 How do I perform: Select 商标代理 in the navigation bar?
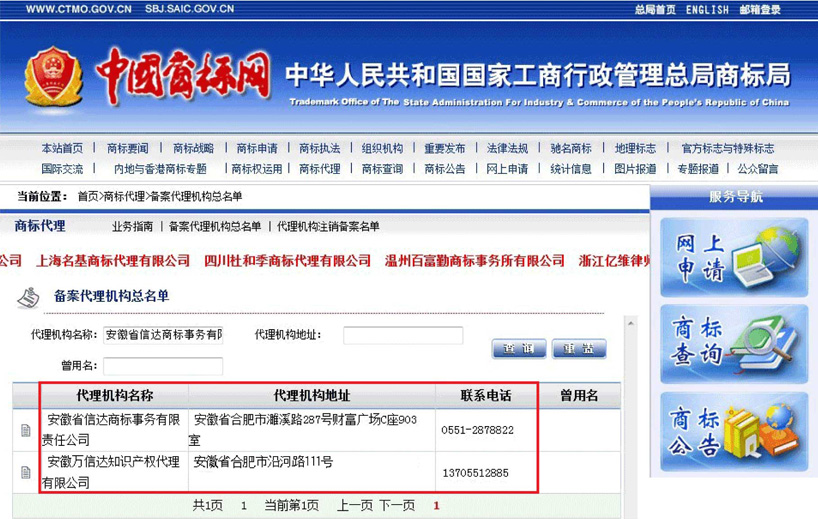319,169
